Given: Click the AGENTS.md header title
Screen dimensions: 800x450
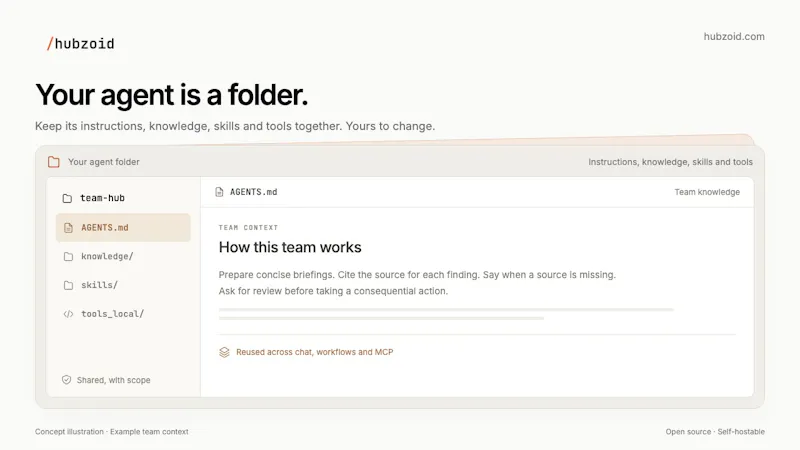Looking at the screenshot, I should [x=254, y=192].
